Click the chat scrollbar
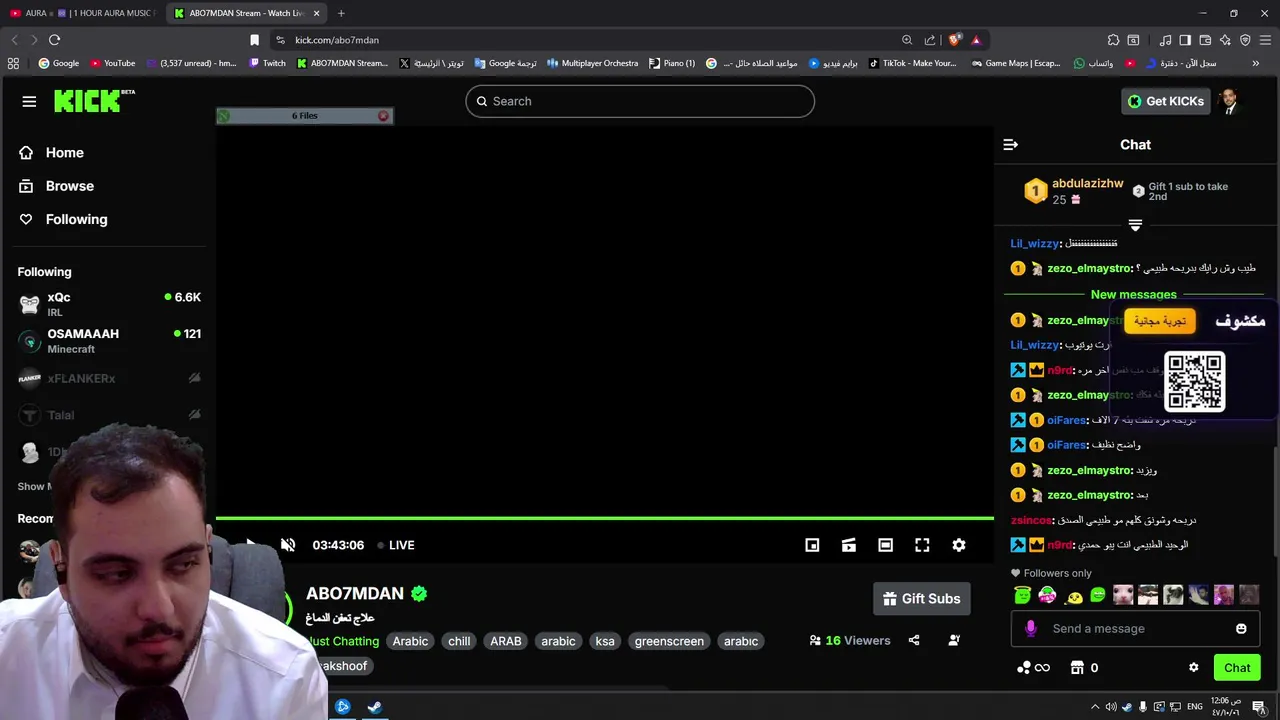This screenshot has height=720, width=1280. pyautogui.click(x=1274, y=500)
